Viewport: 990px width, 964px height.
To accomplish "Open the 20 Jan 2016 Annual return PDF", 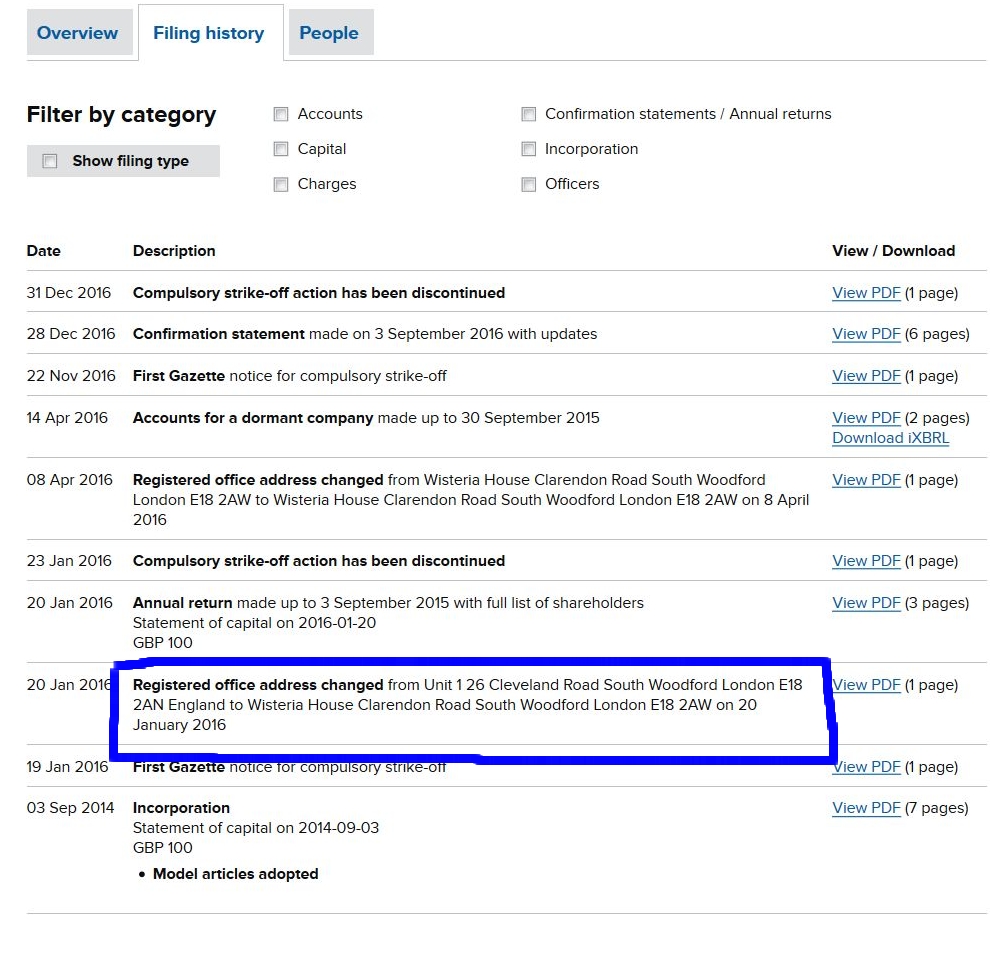I will pyautogui.click(x=866, y=603).
